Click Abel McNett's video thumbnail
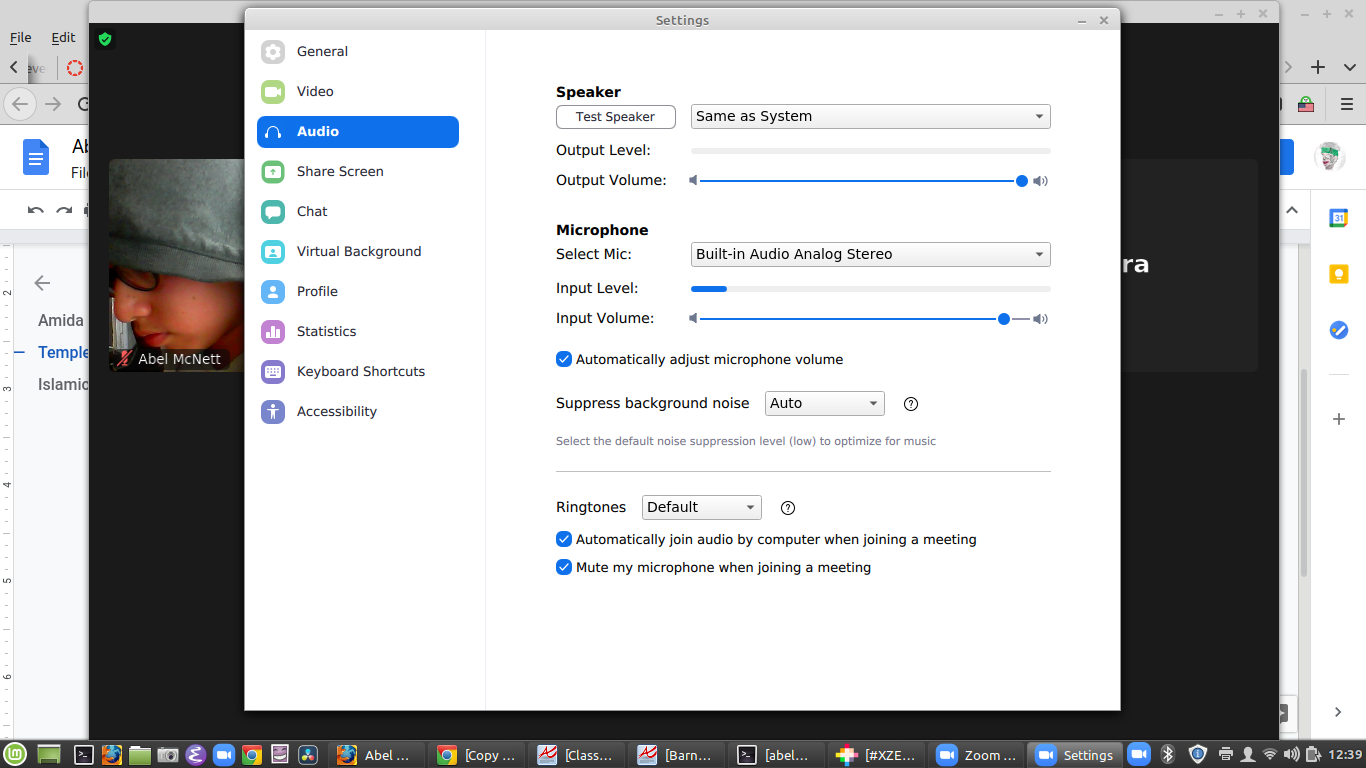1366x768 pixels. [x=177, y=265]
